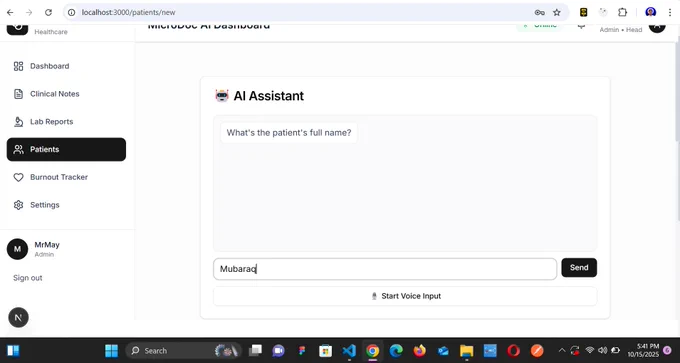Viewport: 680px width, 363px height.
Task: Select the Patients sidebar item
Action: (66, 149)
